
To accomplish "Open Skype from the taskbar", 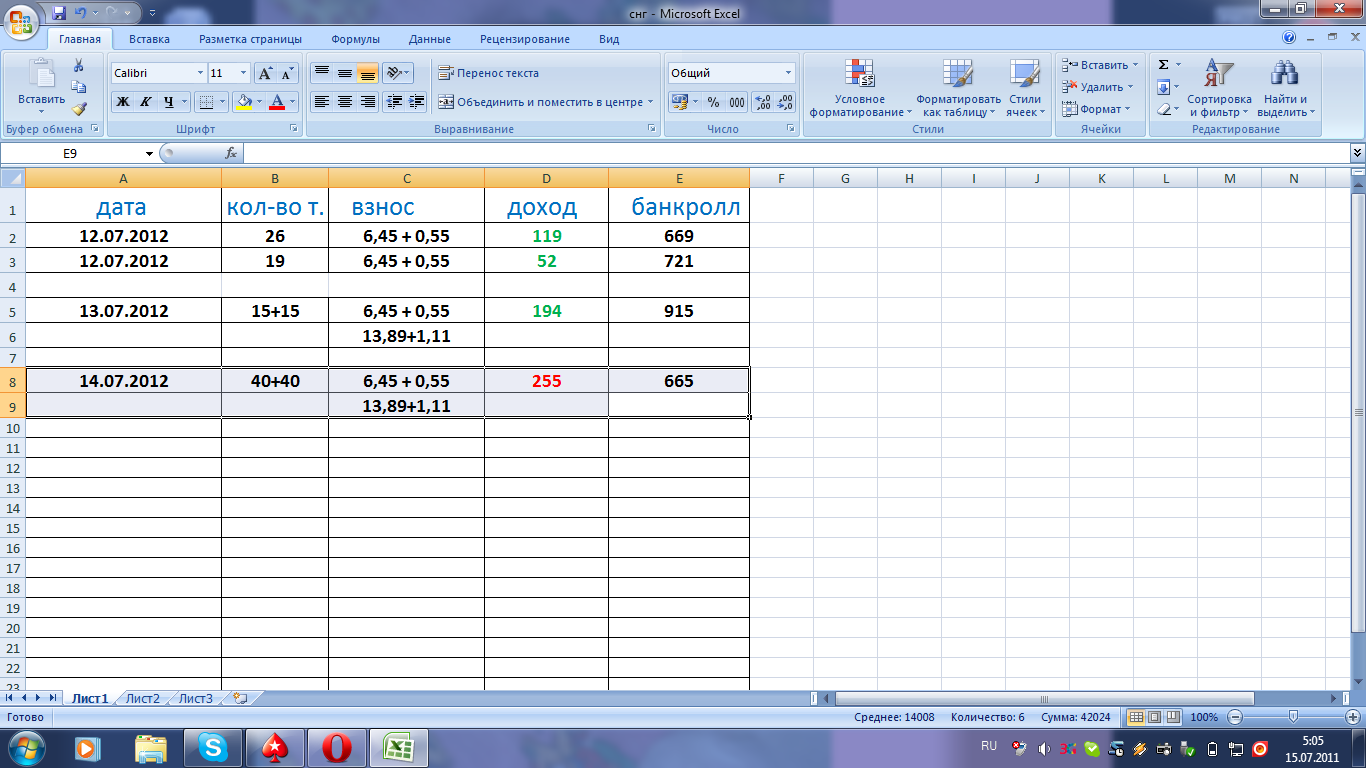I will (x=212, y=747).
